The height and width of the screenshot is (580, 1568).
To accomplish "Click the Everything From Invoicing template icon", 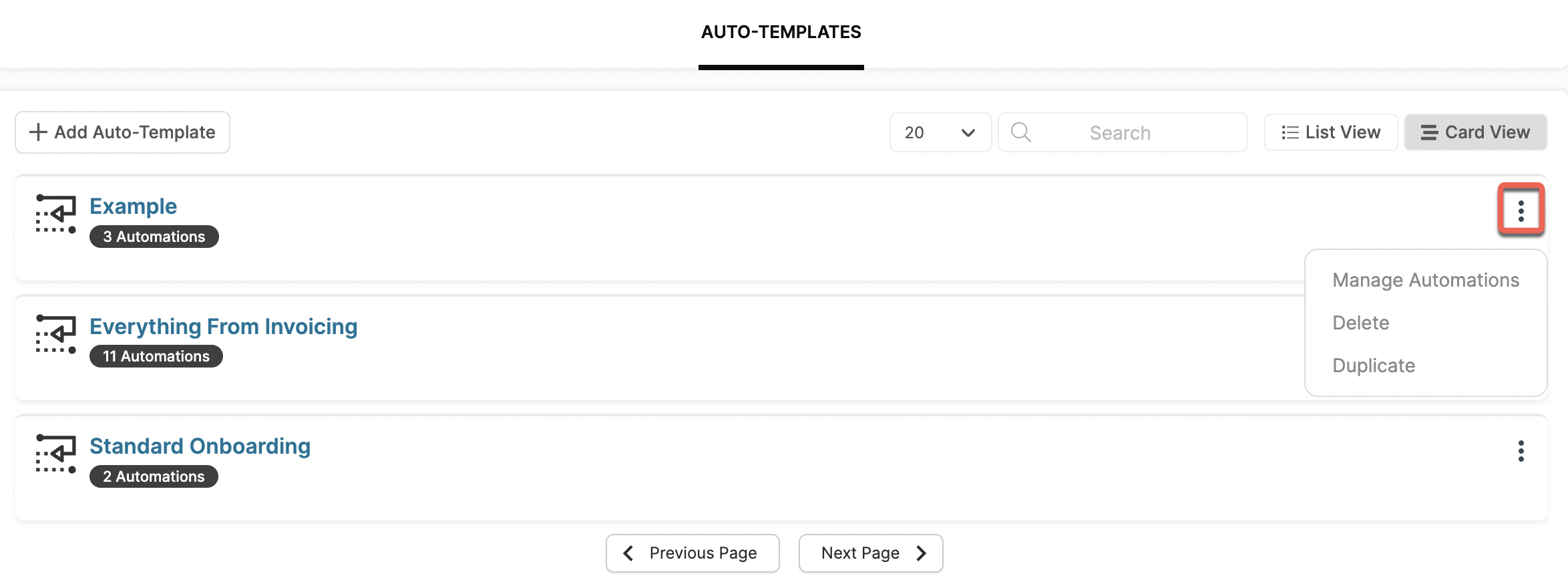I will click(x=55, y=334).
